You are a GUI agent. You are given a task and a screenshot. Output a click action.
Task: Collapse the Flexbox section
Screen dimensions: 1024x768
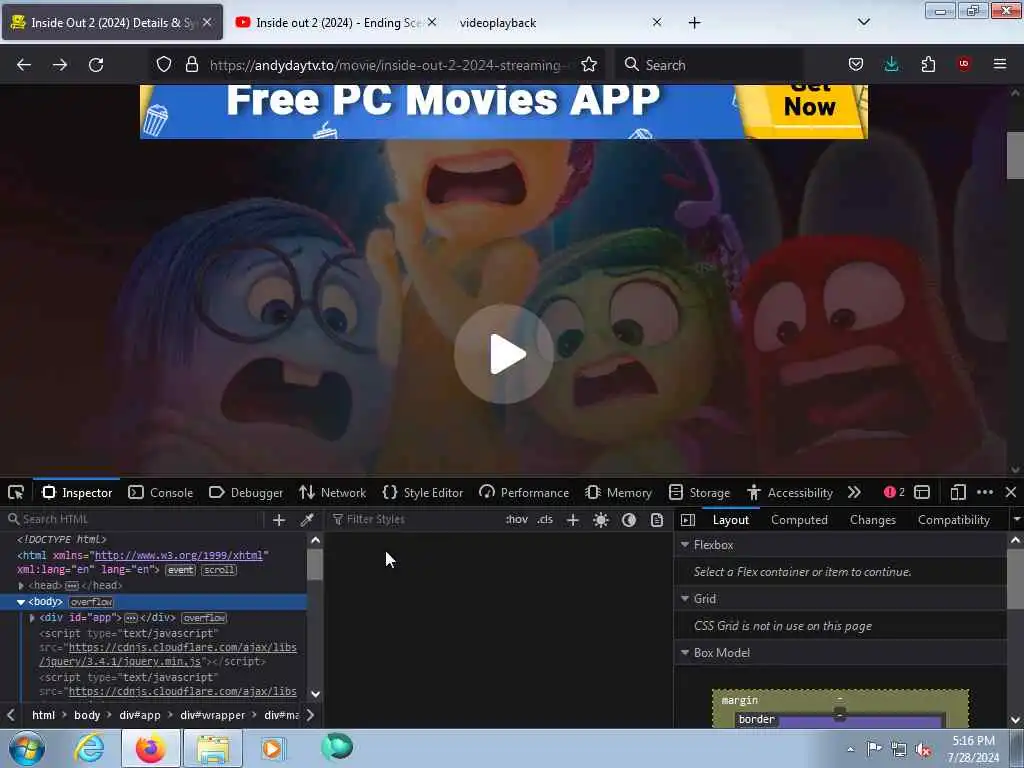coord(685,545)
